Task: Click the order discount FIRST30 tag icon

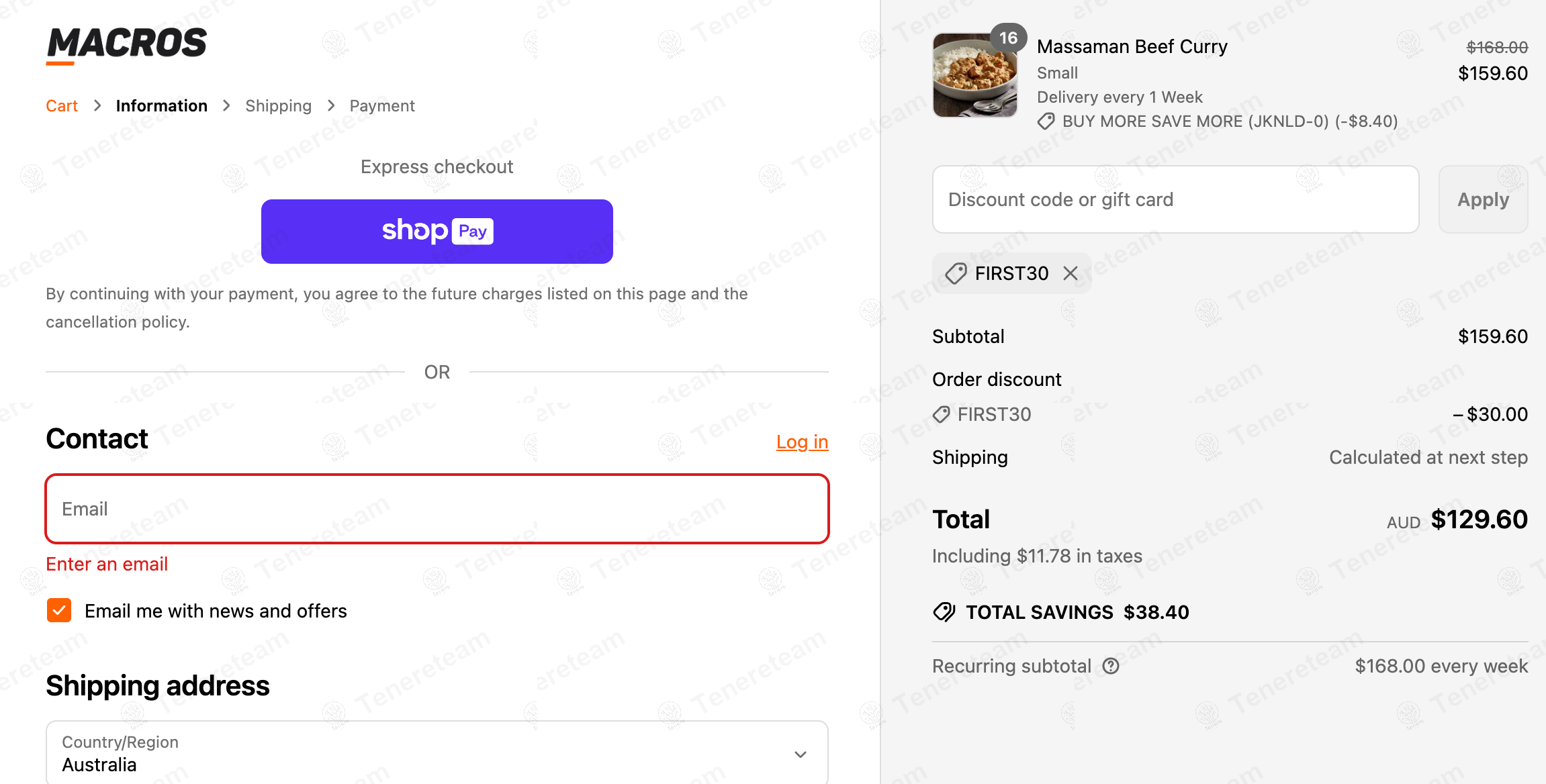Action: tap(942, 414)
